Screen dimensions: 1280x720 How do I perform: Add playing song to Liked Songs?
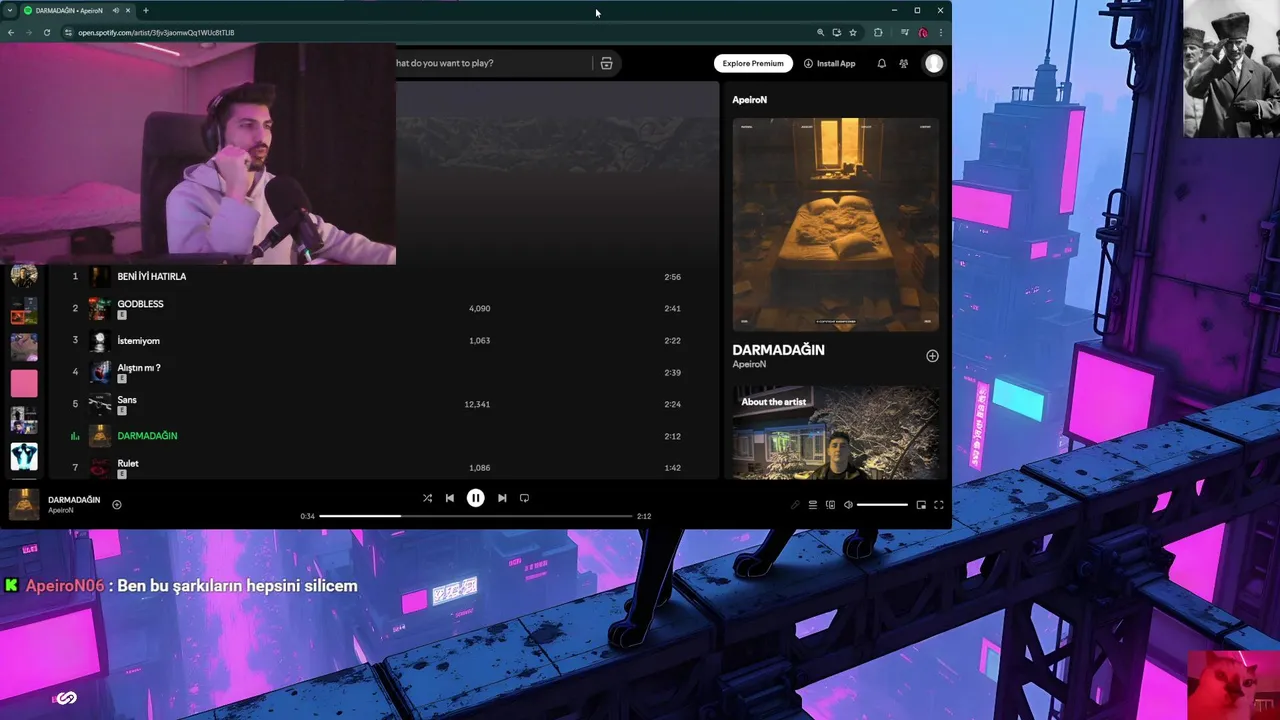117,505
